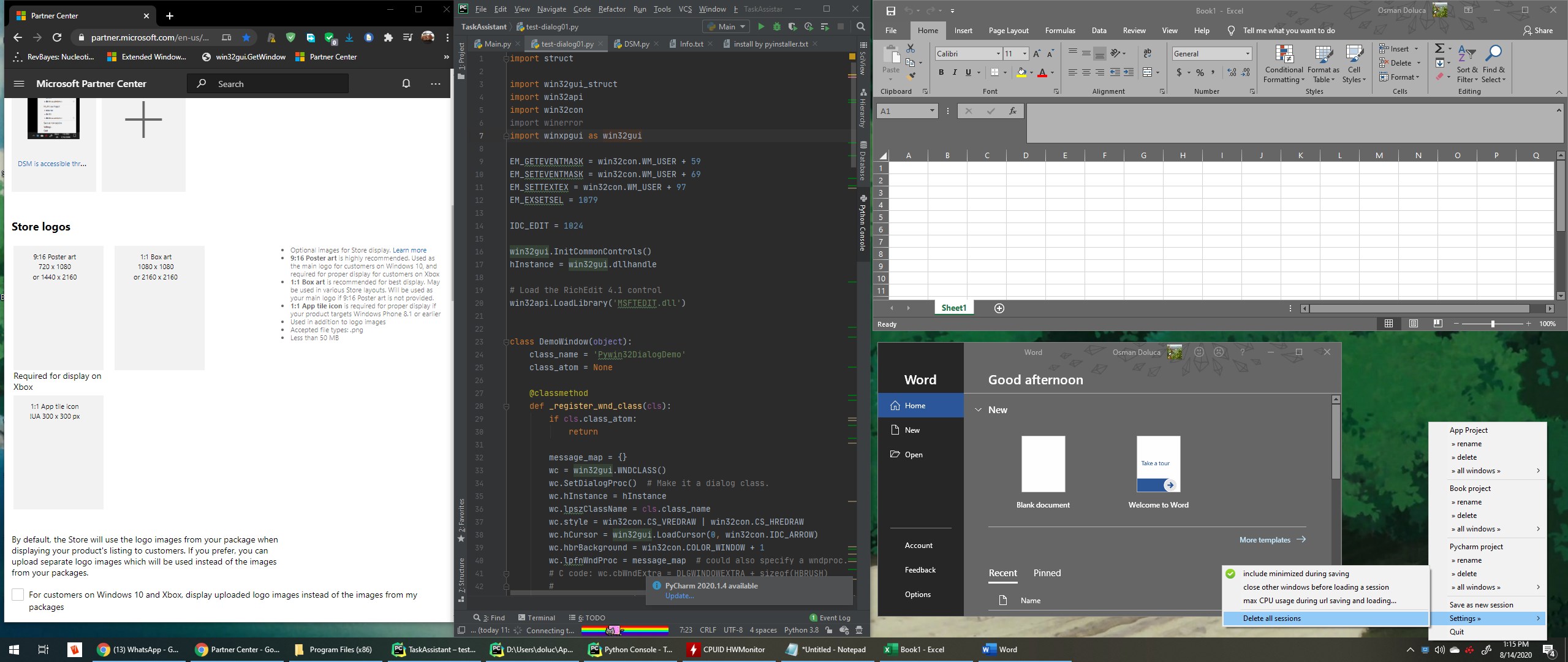Toggle include minimized during saving option
The image size is (1568, 662).
1295,574
